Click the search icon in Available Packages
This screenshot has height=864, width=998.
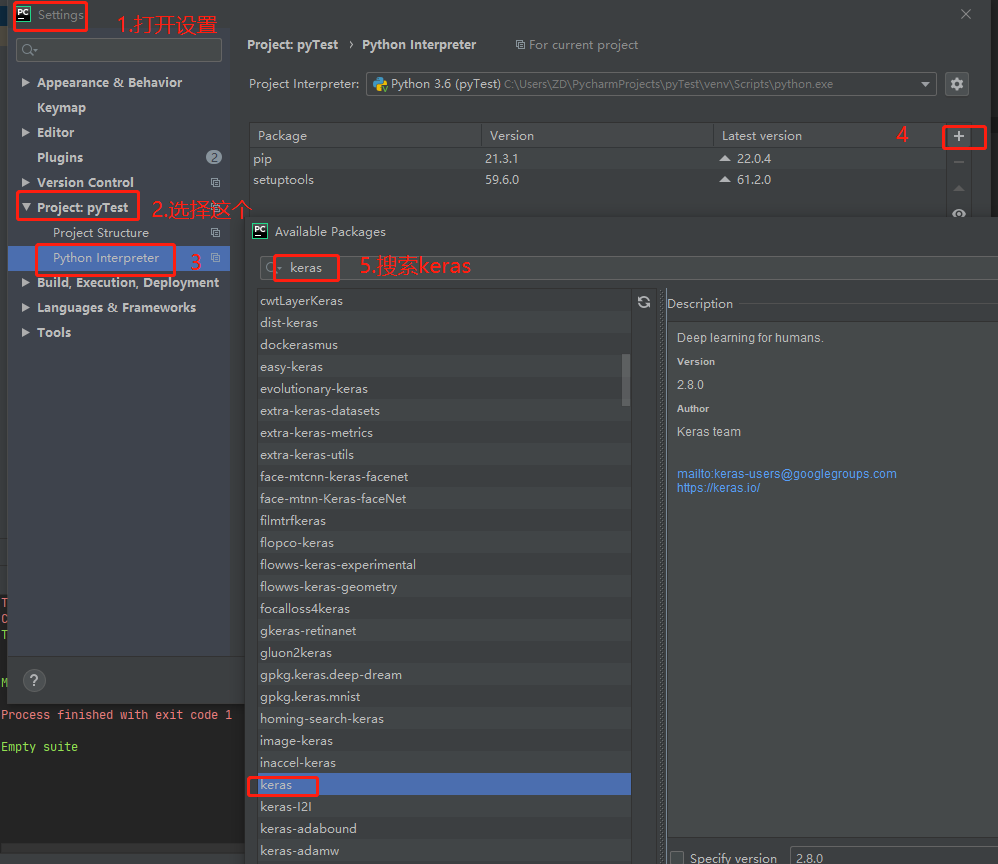pyautogui.click(x=272, y=268)
